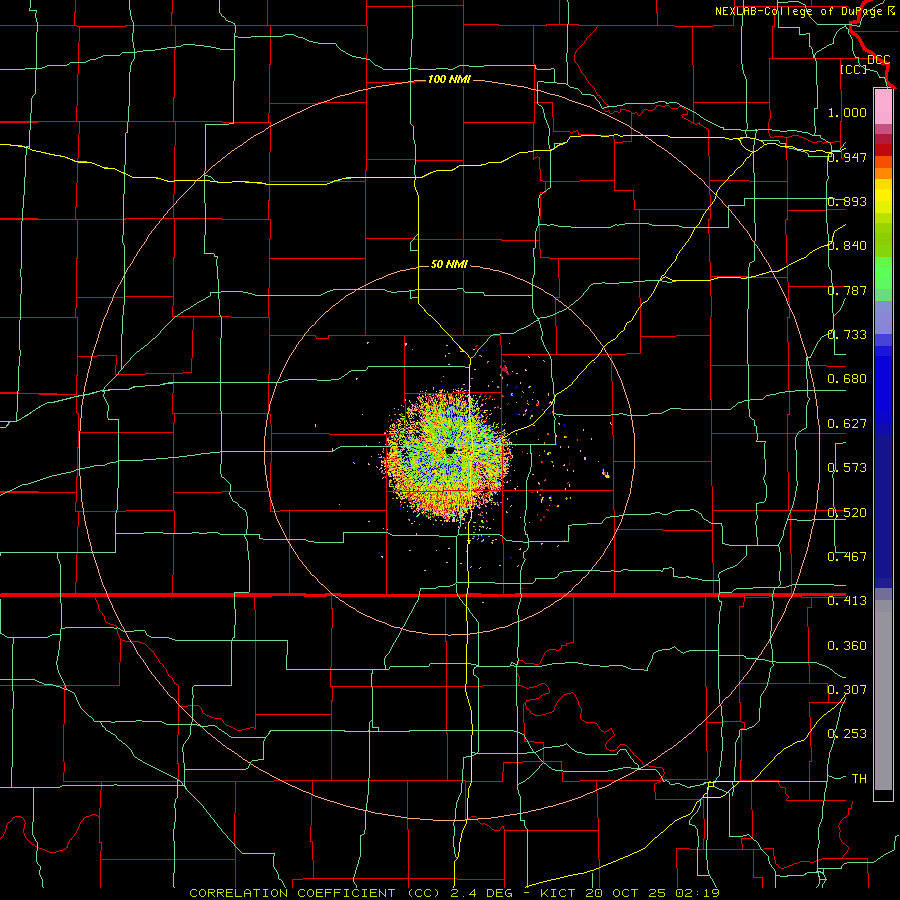Screen dimensions: 900x900
Task: Pick the pink swatch at top of color bar
Action: (x=883, y=107)
